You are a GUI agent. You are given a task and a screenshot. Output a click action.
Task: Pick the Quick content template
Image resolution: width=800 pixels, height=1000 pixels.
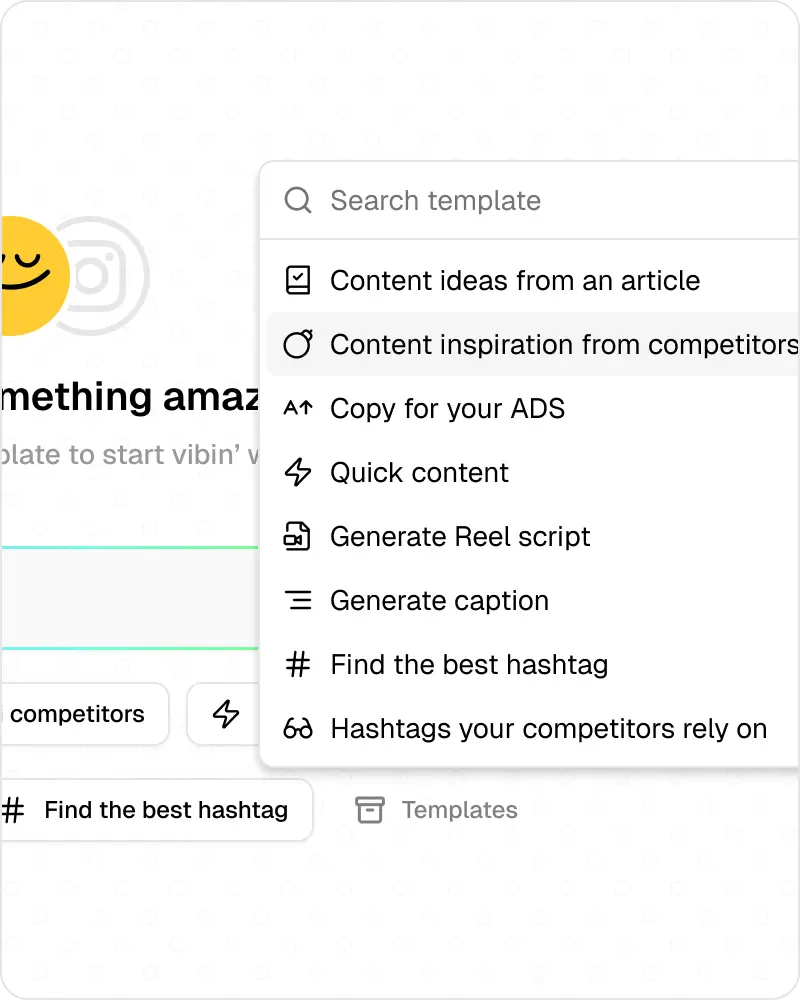tap(419, 472)
